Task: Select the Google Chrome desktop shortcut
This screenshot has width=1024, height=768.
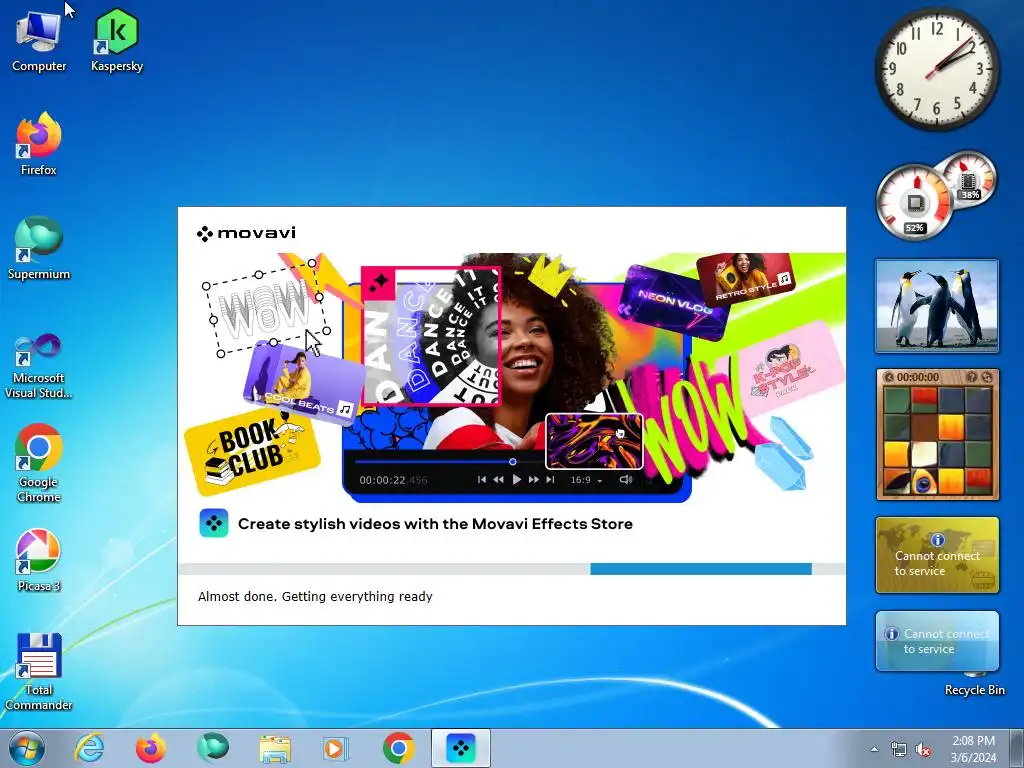Action: (39, 464)
